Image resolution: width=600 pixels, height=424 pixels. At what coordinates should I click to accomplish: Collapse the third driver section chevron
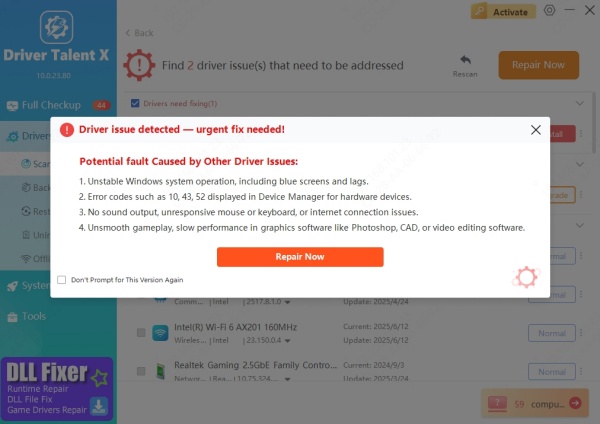580,225
